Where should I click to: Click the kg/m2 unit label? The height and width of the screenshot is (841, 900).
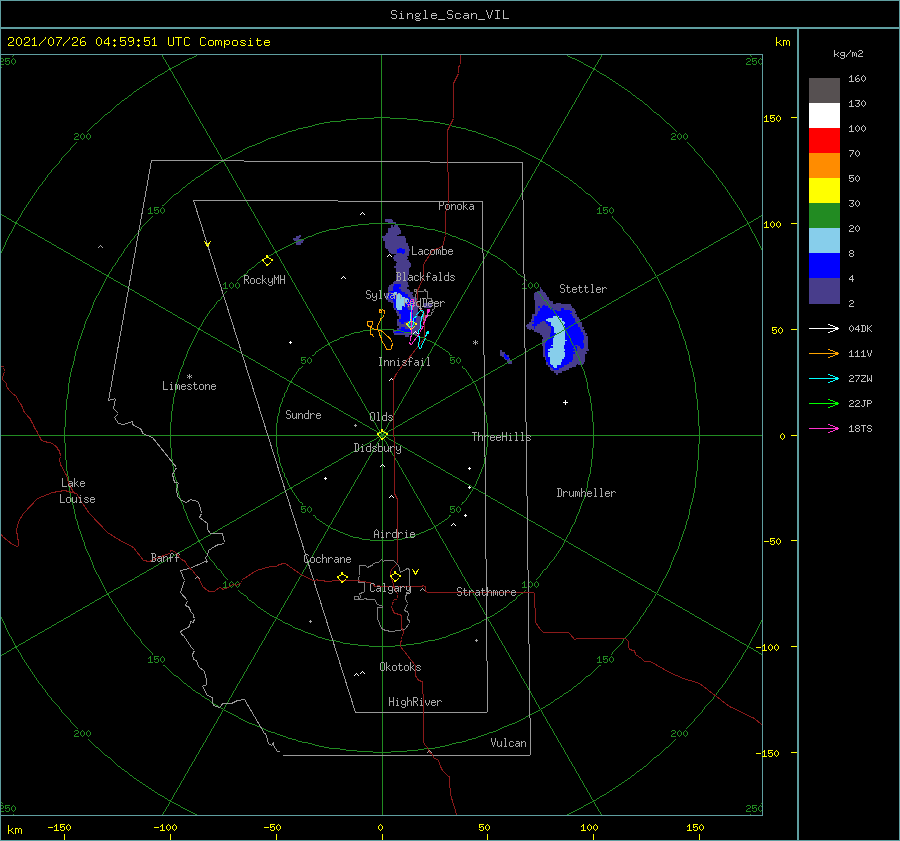(848, 54)
